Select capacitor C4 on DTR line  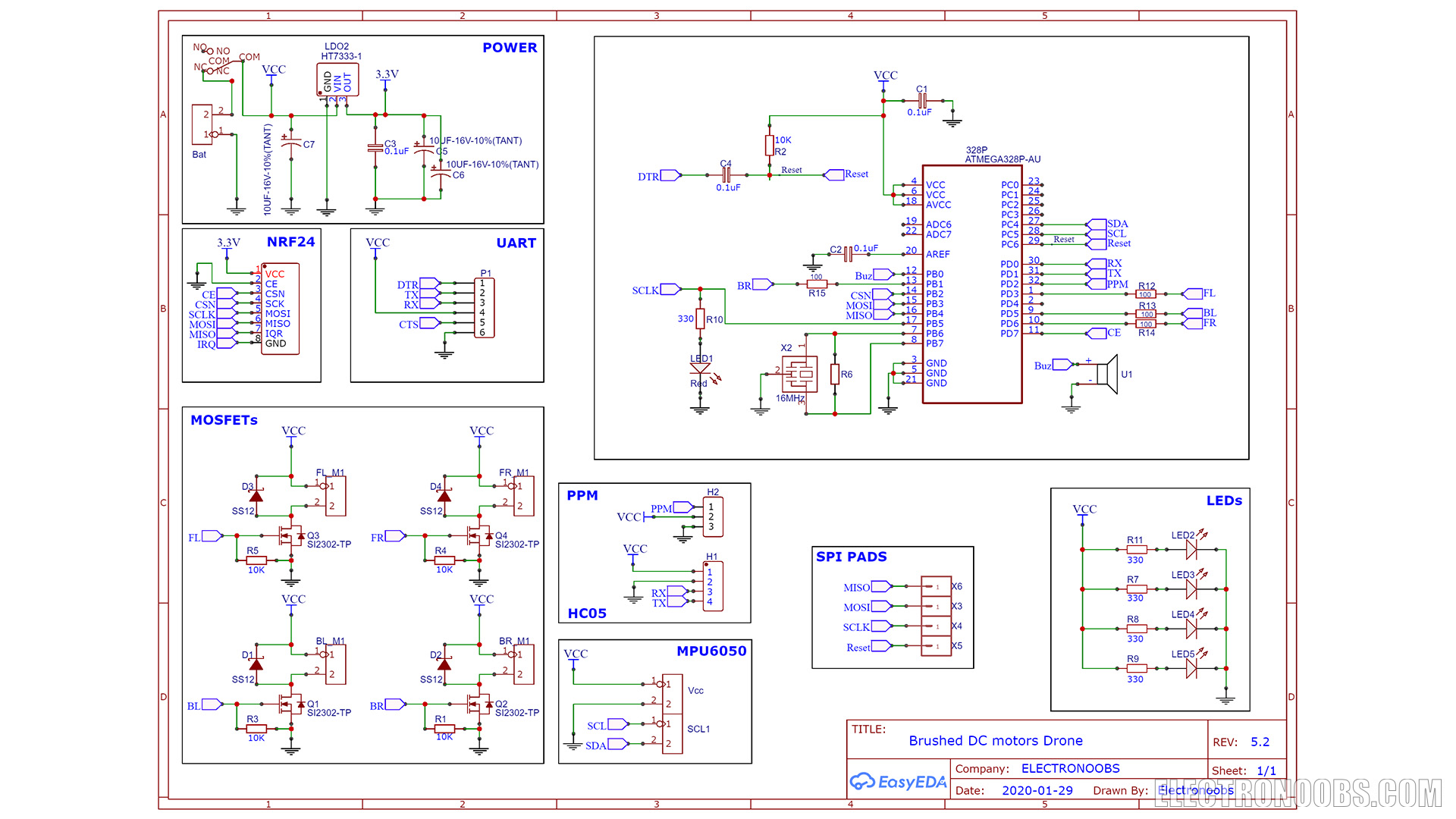726,174
